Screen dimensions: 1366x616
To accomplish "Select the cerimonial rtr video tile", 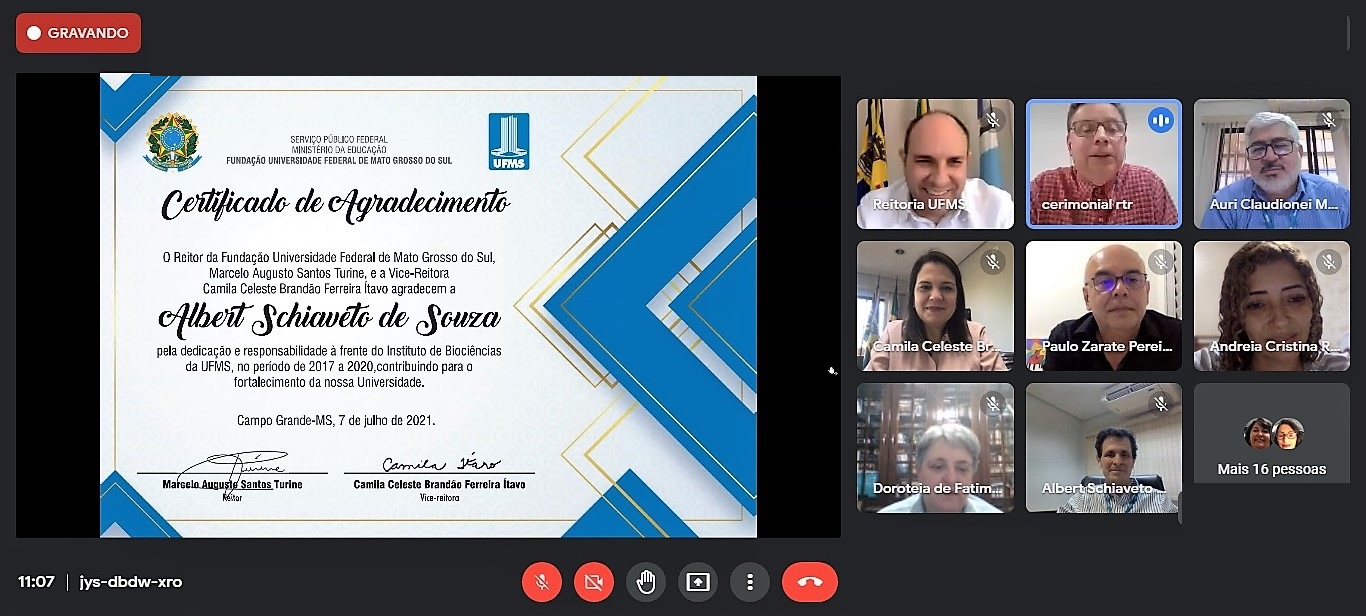I will pyautogui.click(x=1103, y=164).
